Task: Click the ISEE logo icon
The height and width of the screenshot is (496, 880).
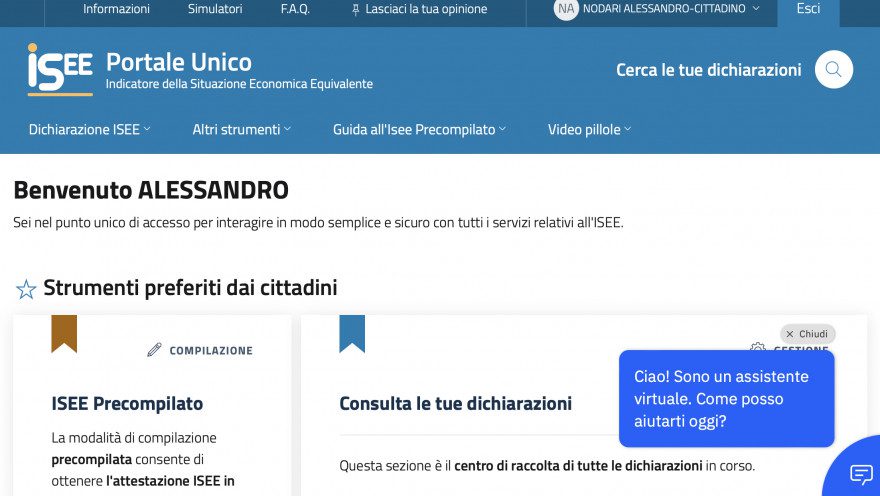Action: (x=60, y=70)
